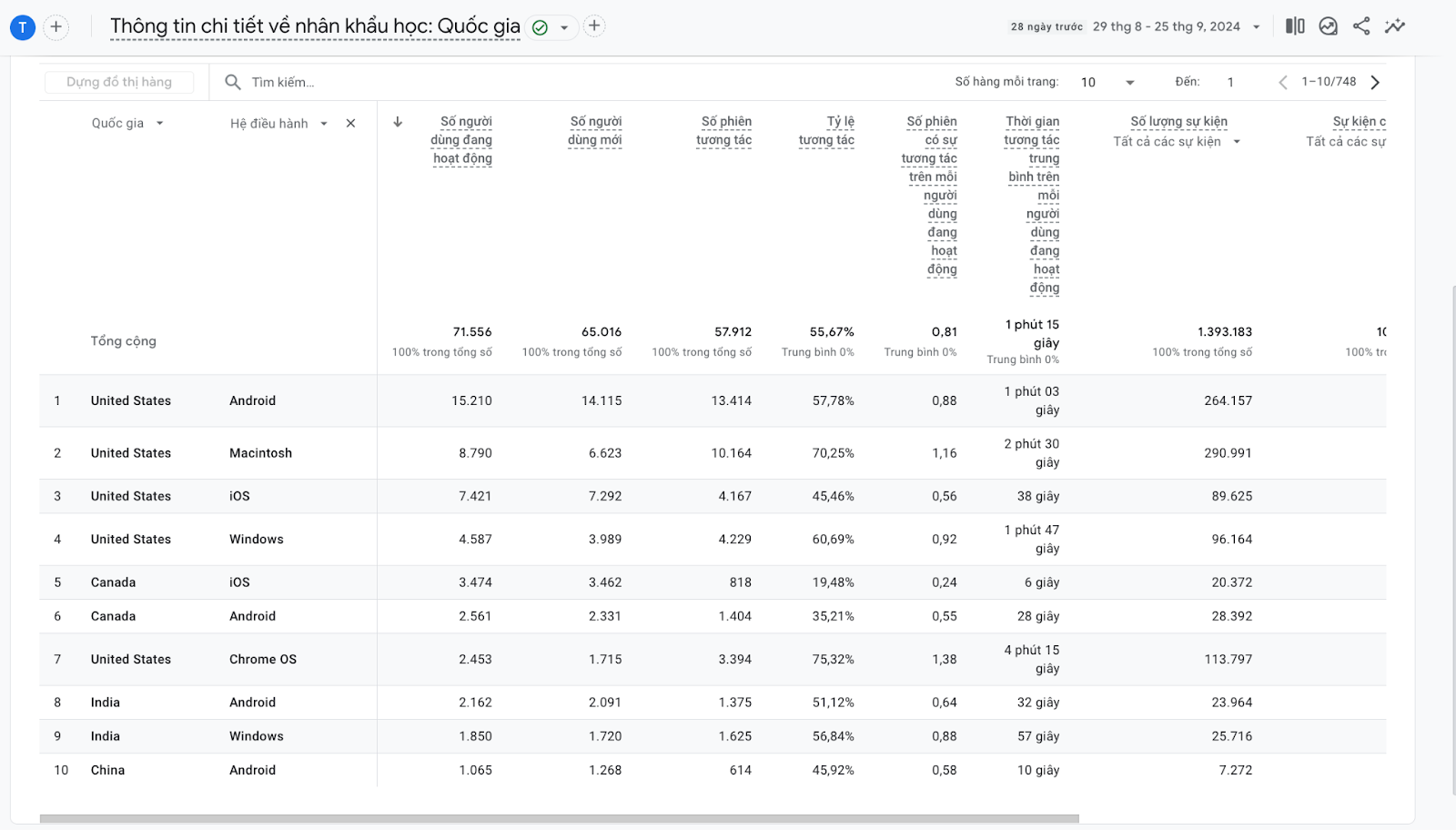Click the 28 ngày trước label

pyautogui.click(x=1046, y=27)
